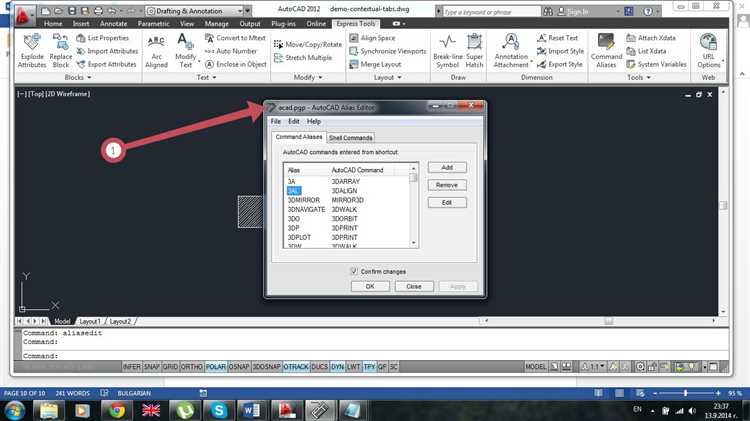Click Synchronize Viewports
This screenshot has height=421, width=750.
[x=388, y=51]
